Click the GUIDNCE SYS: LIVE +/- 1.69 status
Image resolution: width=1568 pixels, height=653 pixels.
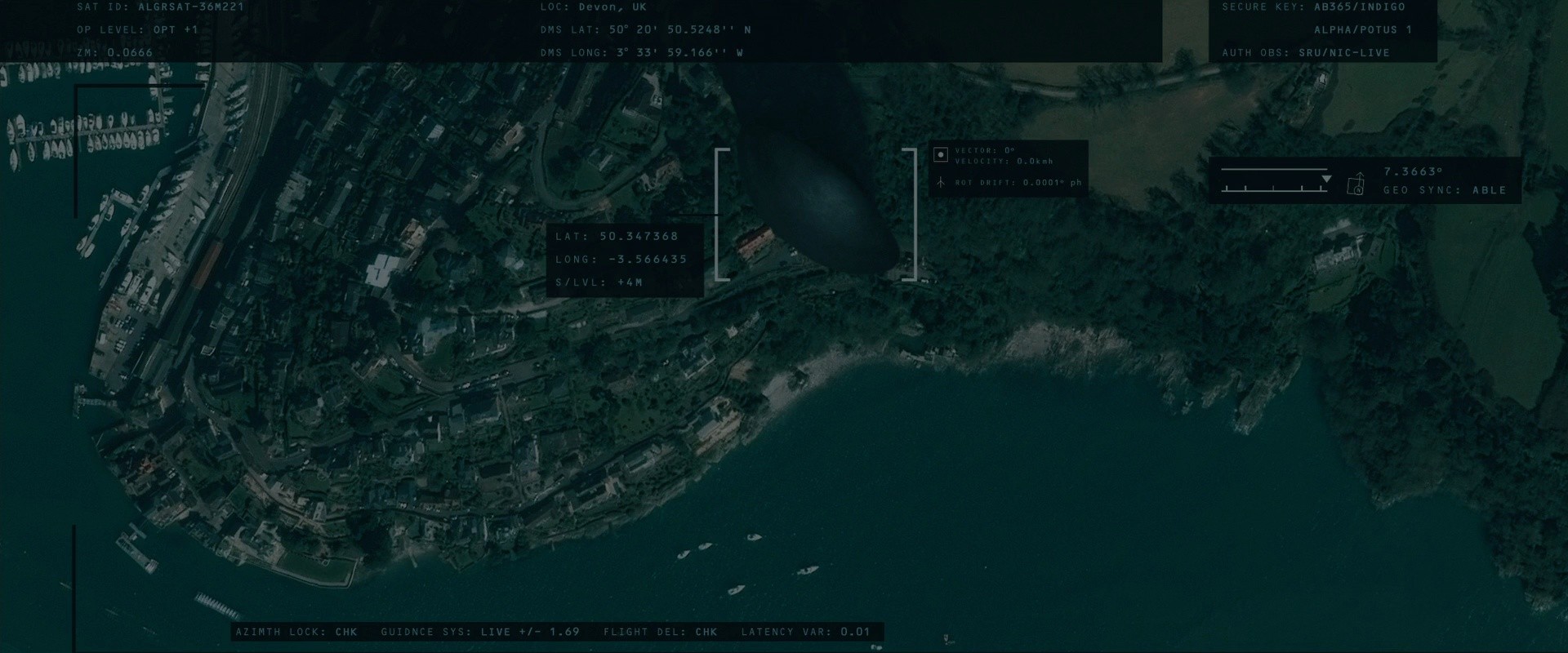click(x=480, y=632)
